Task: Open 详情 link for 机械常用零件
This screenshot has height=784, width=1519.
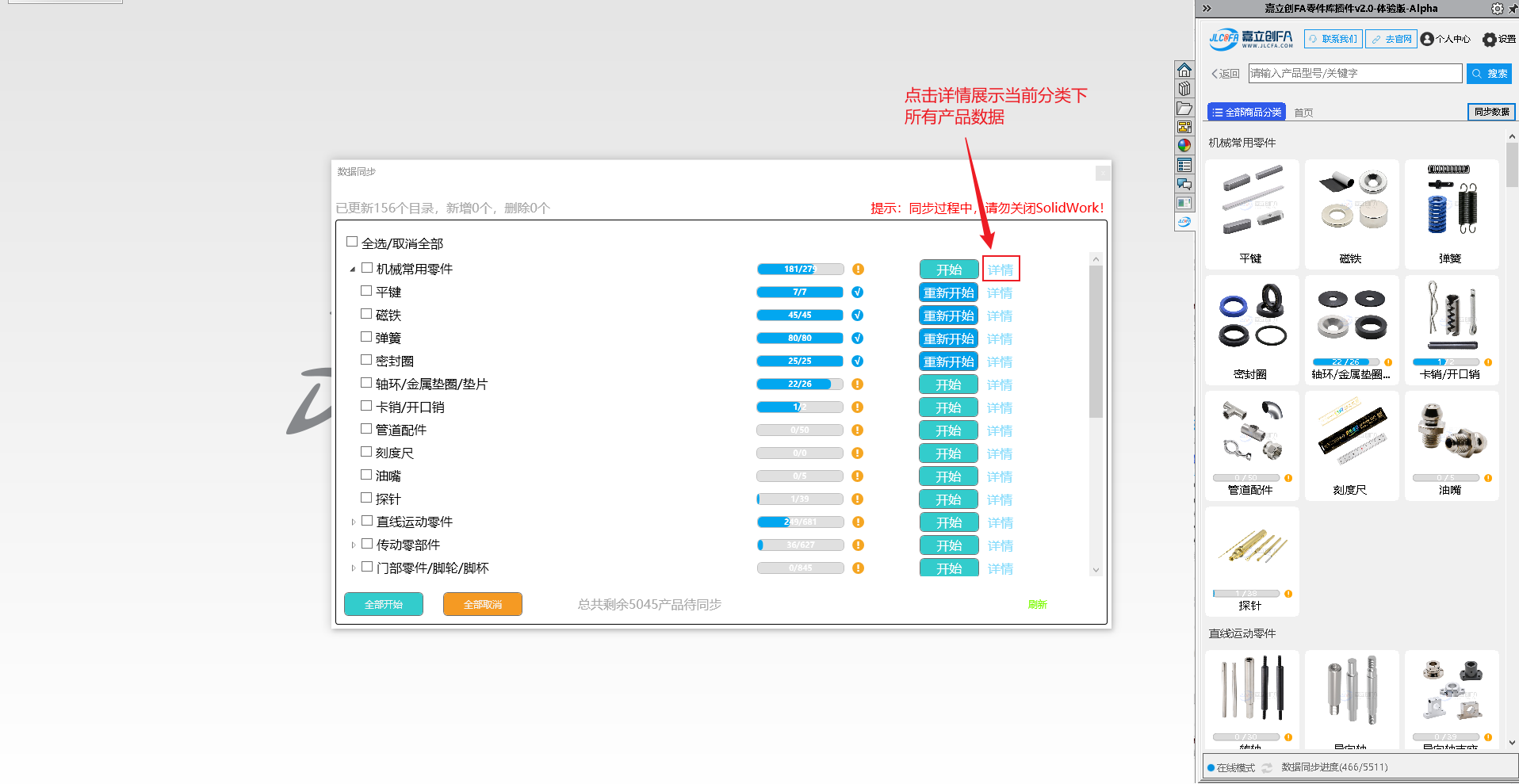Action: 1001,270
